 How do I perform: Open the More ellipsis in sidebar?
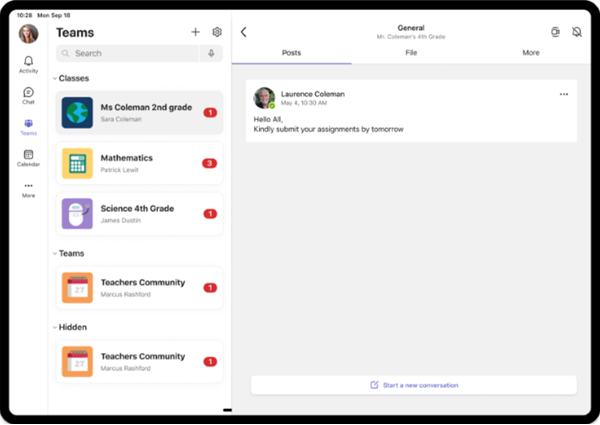tap(28, 190)
